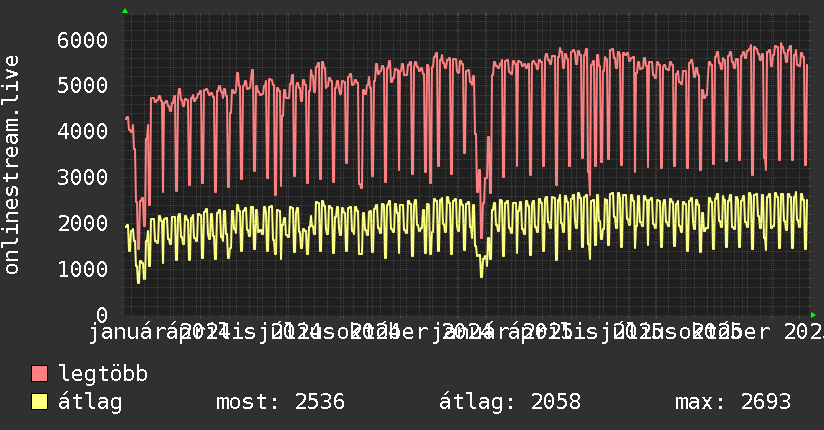
Task: Click the 3000 y-axis label
Action: (x=83, y=177)
